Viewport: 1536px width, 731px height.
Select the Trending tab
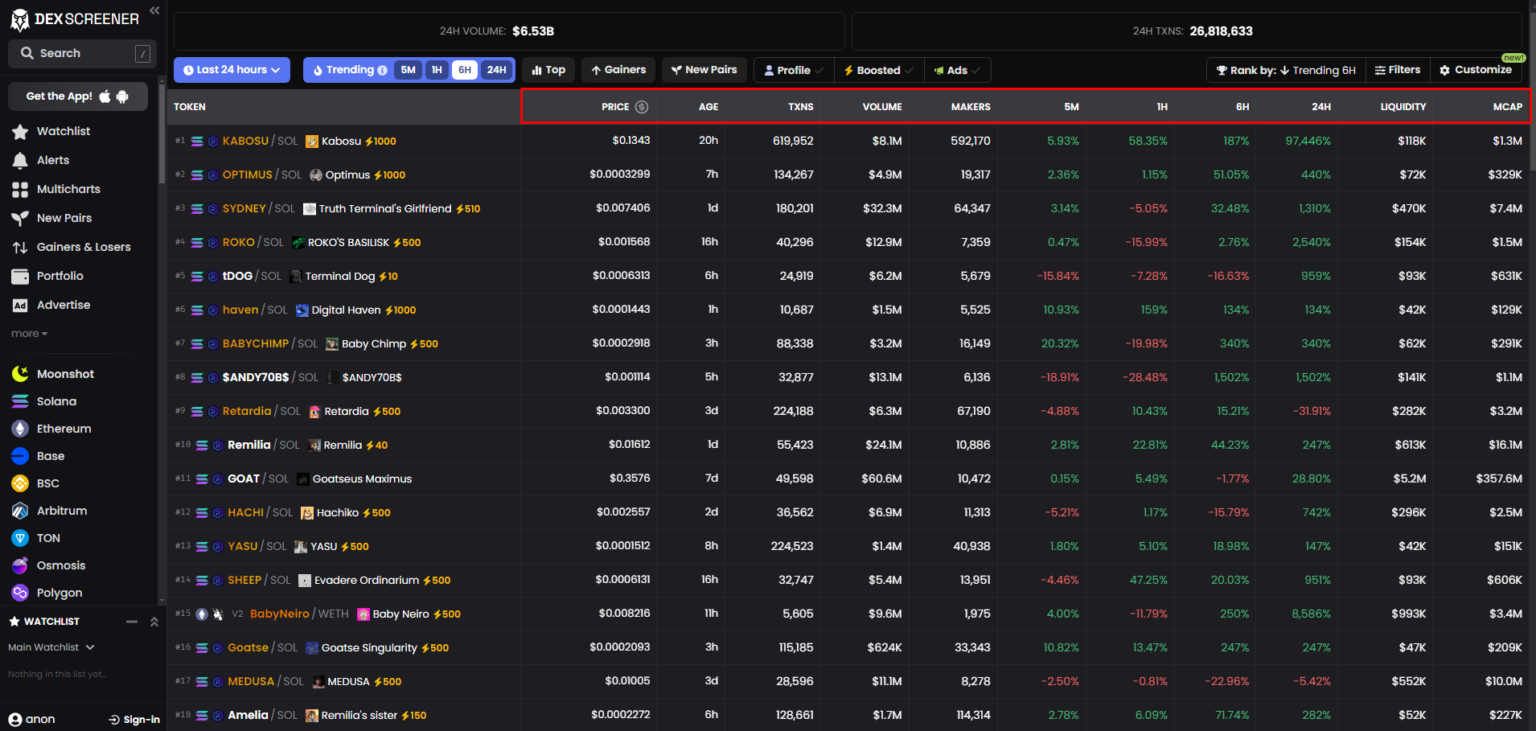point(349,70)
